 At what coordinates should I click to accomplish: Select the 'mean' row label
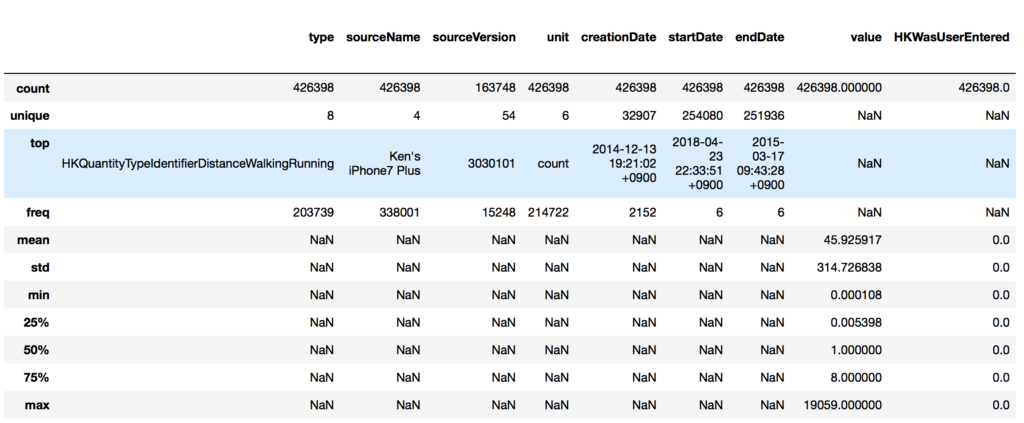click(33, 240)
